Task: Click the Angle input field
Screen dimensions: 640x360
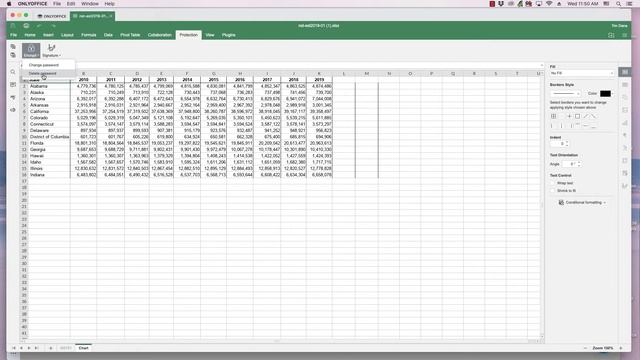Action: point(568,164)
